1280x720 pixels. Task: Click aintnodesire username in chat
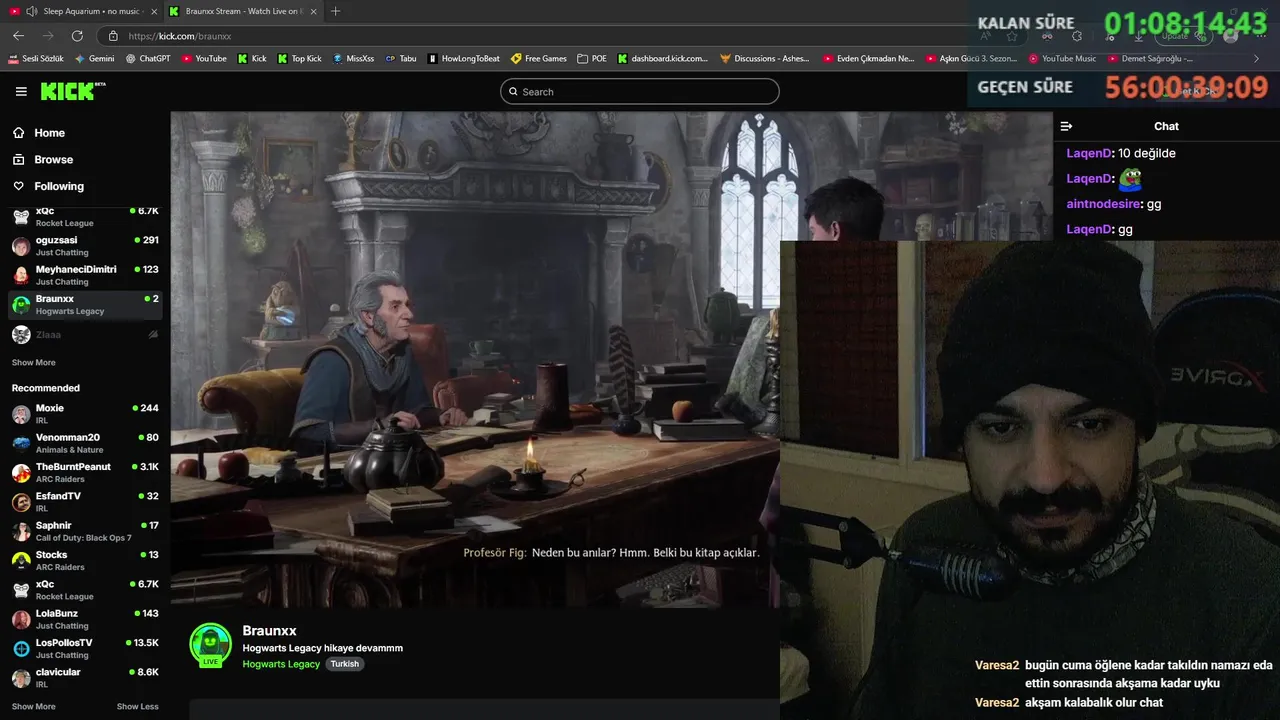pos(1104,204)
